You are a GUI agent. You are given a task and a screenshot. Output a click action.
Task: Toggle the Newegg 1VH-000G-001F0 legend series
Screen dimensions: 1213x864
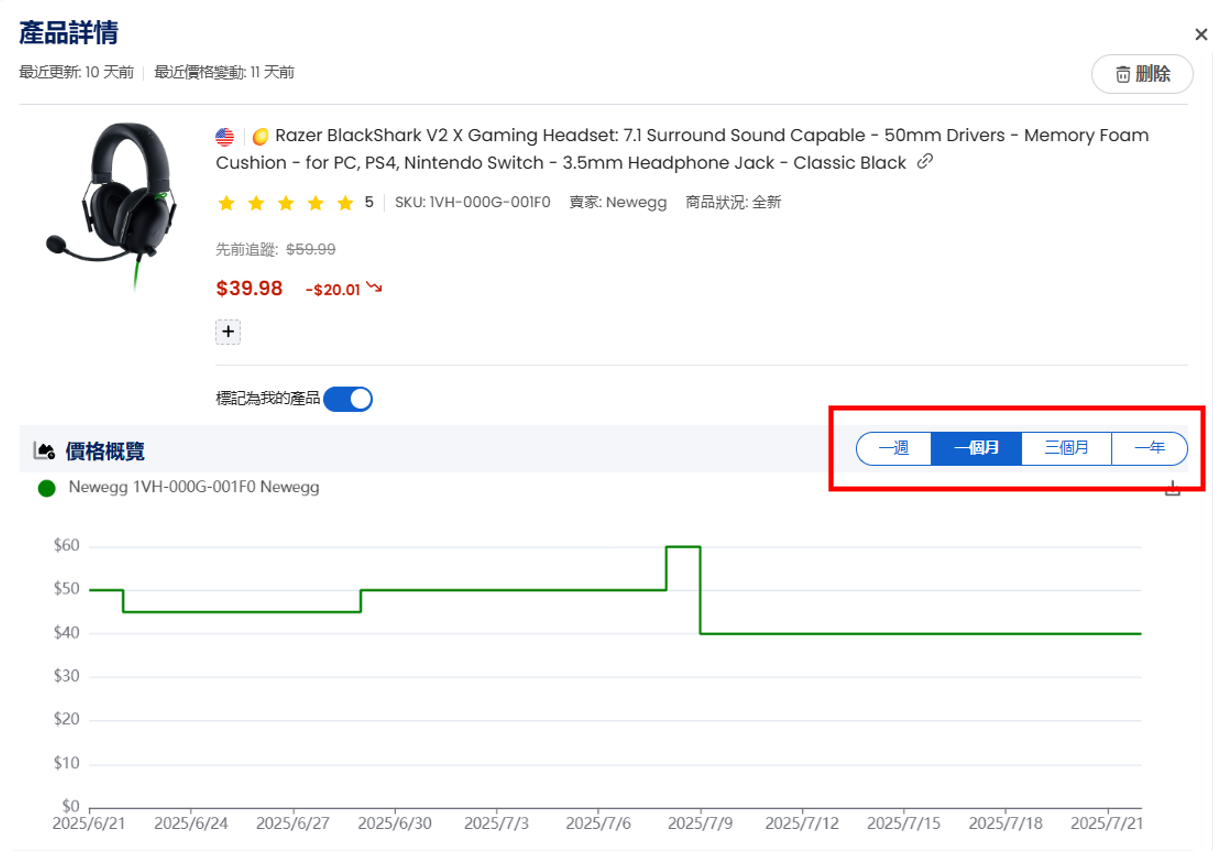tap(179, 489)
